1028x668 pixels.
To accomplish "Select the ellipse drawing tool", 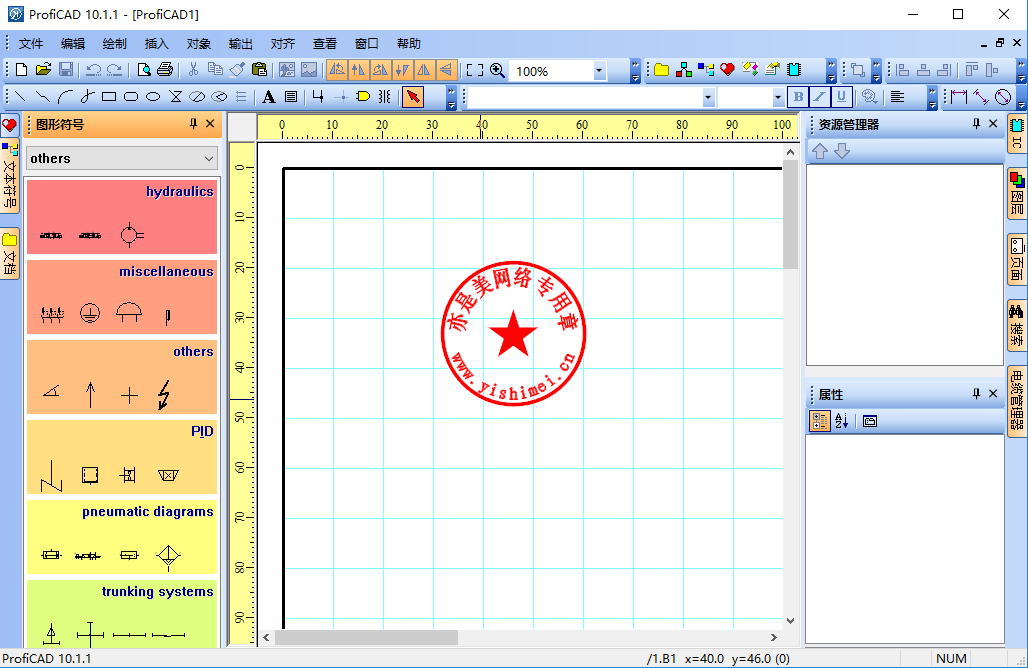I will pyautogui.click(x=153, y=97).
